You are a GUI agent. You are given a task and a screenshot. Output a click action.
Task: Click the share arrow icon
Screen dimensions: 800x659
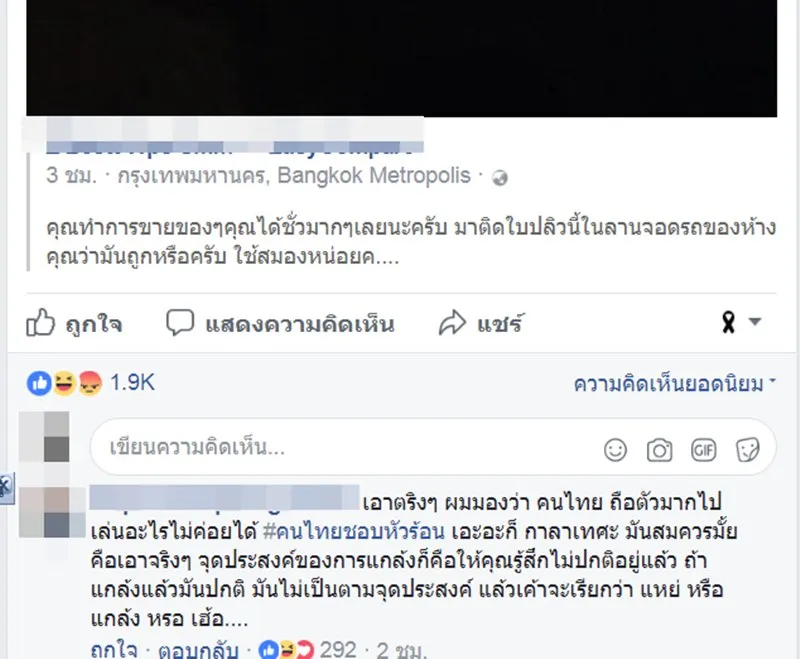452,322
